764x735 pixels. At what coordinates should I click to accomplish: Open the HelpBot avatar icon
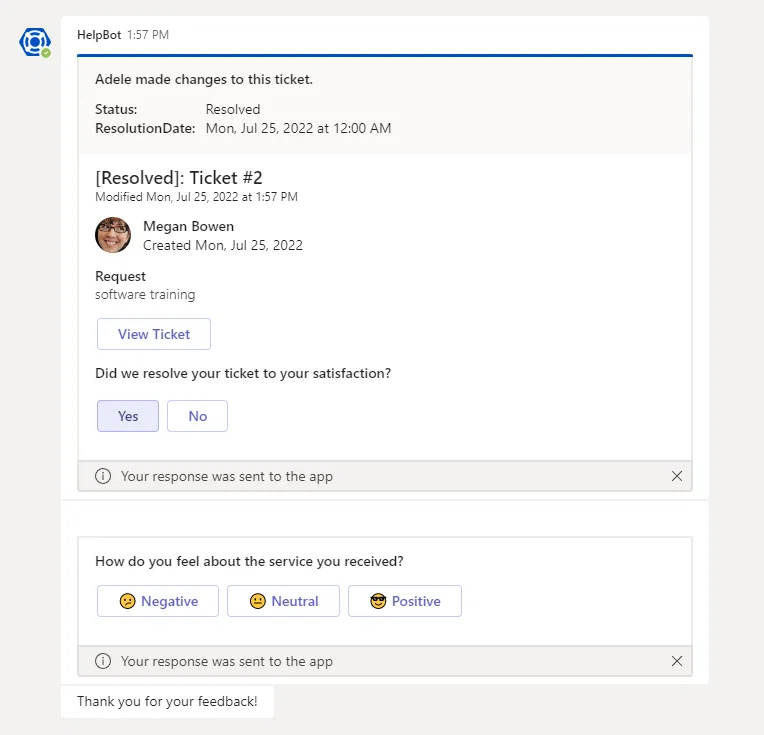point(35,42)
